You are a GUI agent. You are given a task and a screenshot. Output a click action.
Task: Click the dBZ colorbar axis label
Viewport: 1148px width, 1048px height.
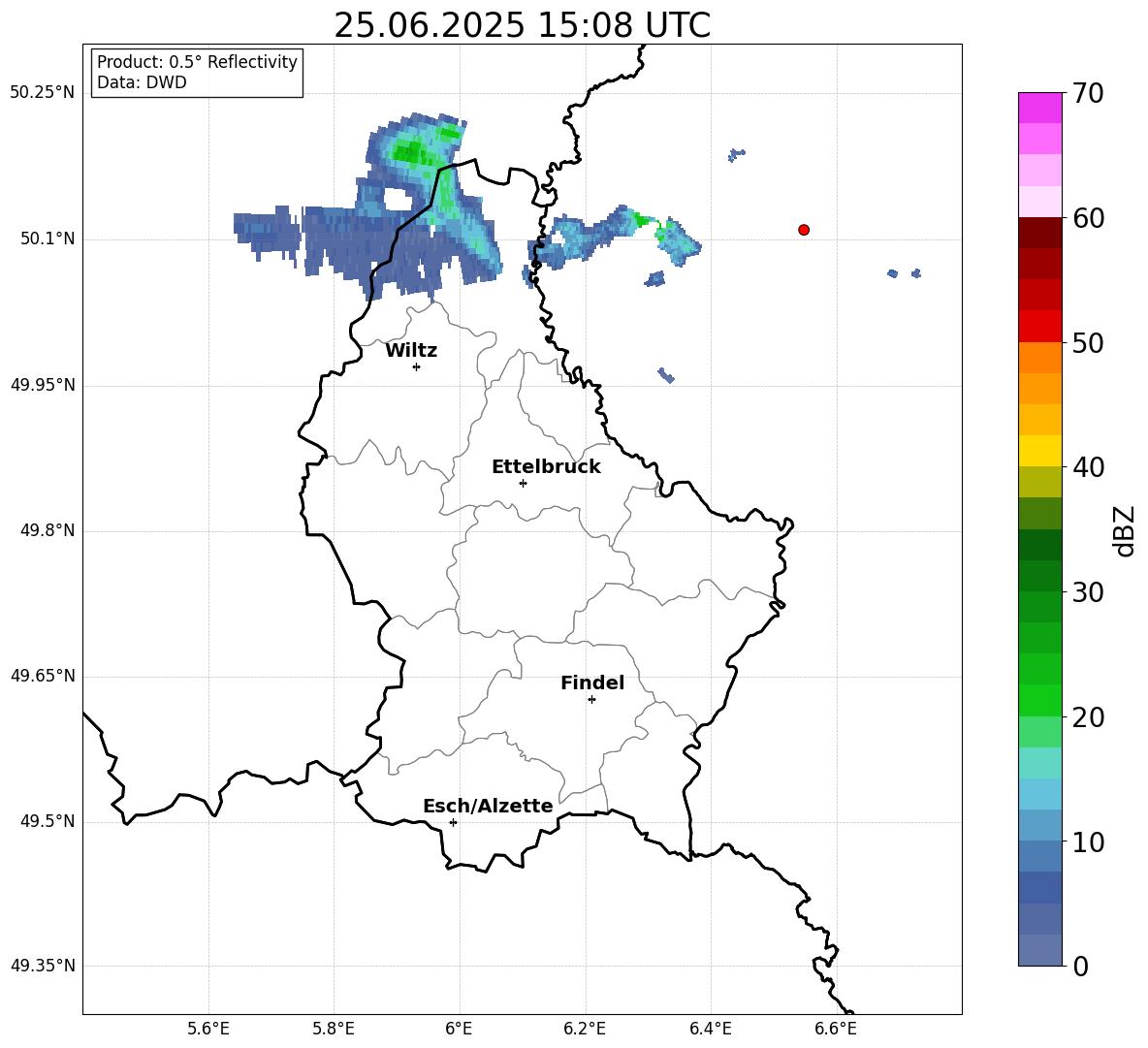tap(1126, 530)
